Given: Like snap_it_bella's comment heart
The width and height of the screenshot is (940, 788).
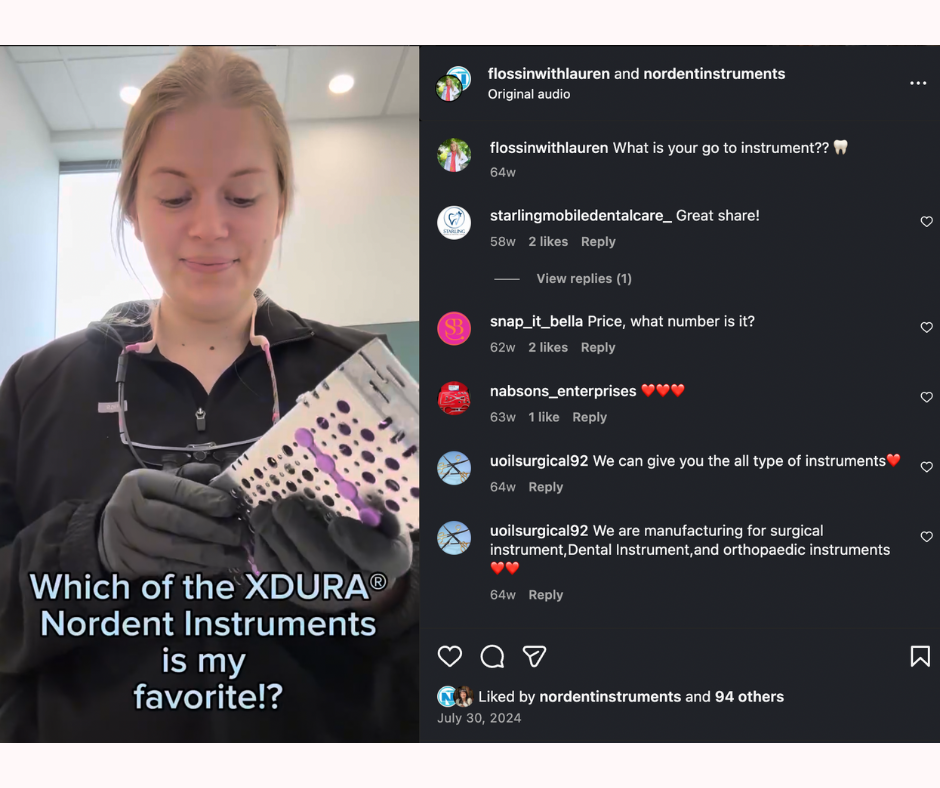Looking at the screenshot, I should pyautogui.click(x=926, y=327).
